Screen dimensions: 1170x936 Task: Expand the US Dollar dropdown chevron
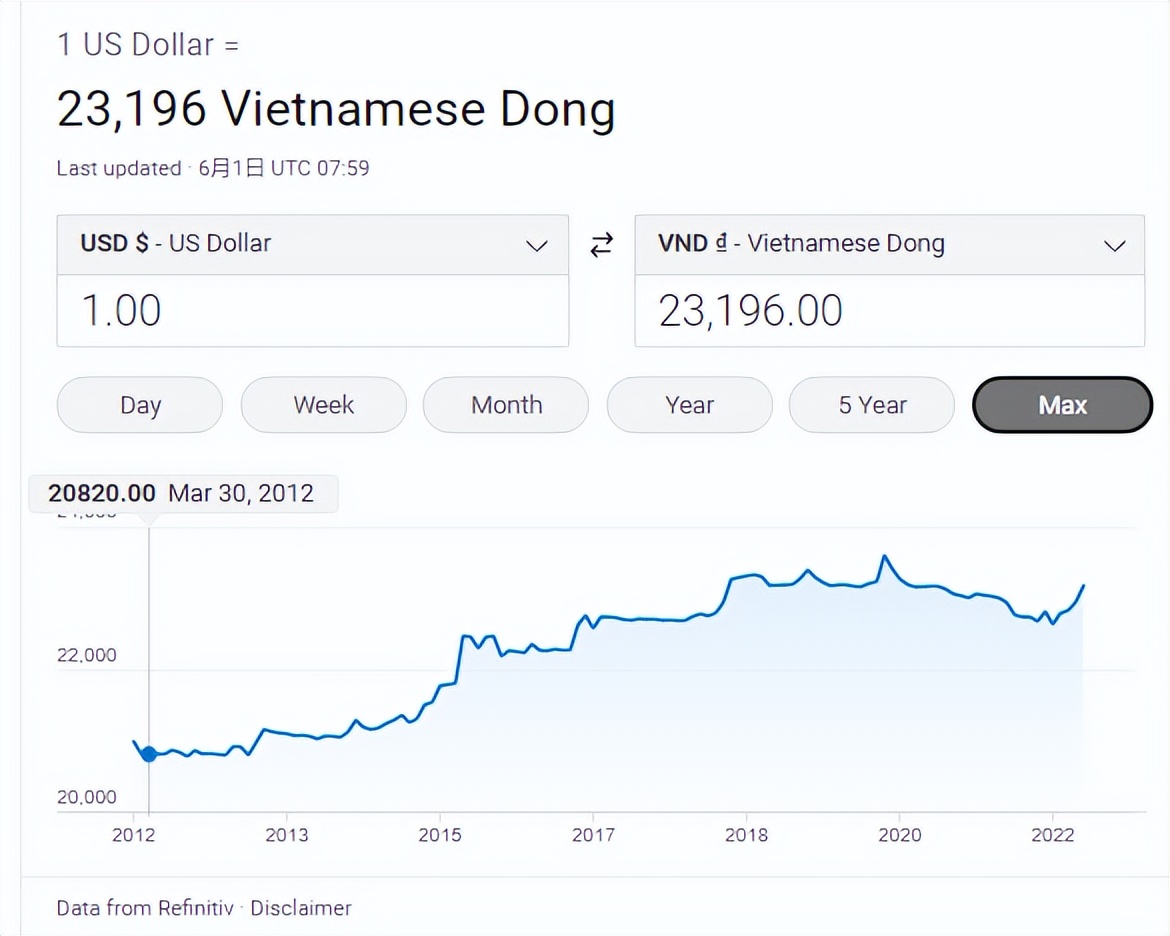537,246
